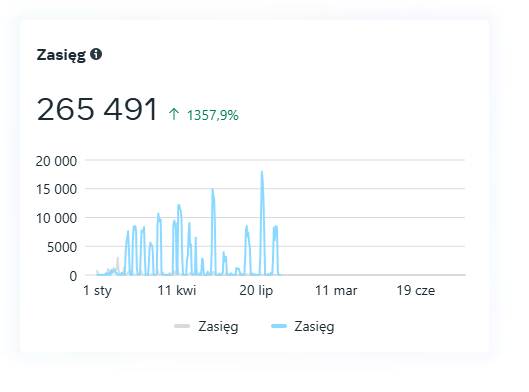This screenshot has height=392, width=529.
Task: Click the 11 kwi x-axis date label
Action: (x=177, y=290)
